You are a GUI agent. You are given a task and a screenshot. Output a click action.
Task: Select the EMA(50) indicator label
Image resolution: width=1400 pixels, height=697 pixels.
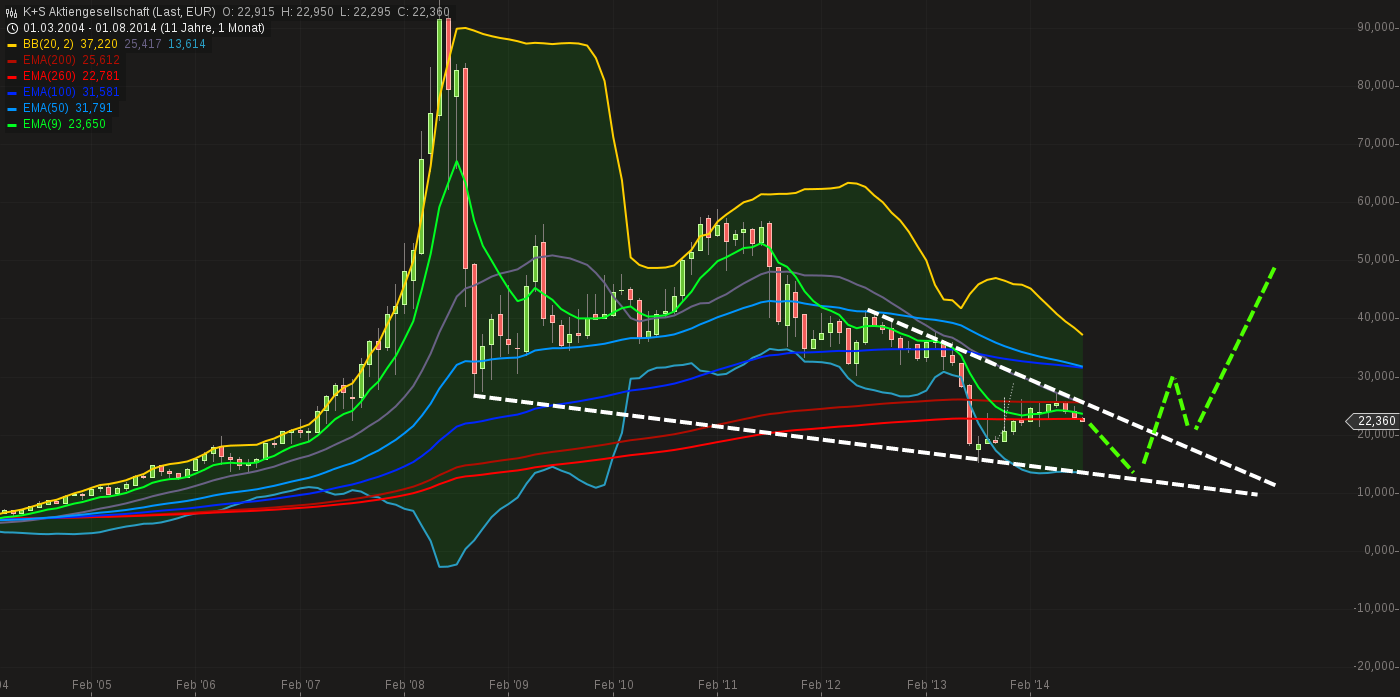pos(46,108)
